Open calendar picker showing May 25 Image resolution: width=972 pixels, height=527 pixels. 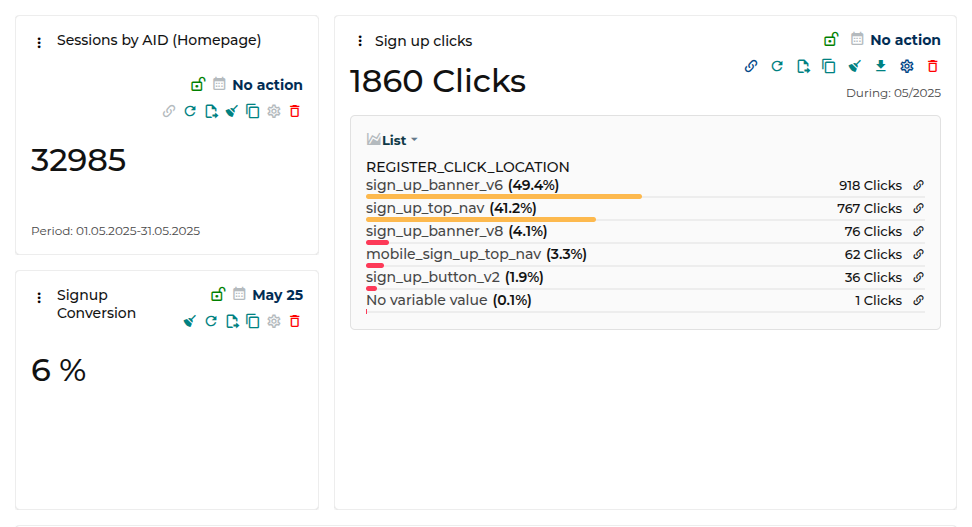(x=239, y=295)
